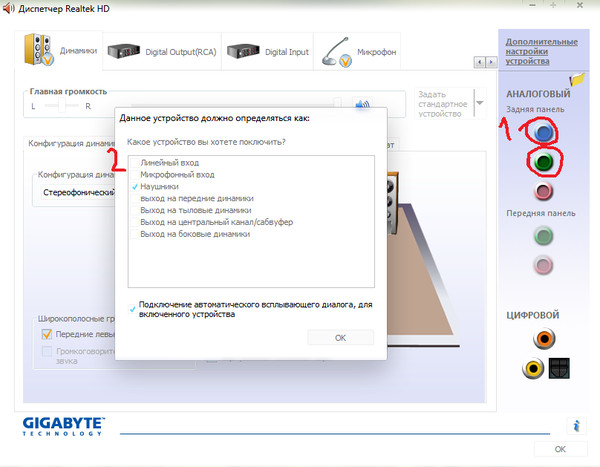Check the Линейный вход option

135,163
